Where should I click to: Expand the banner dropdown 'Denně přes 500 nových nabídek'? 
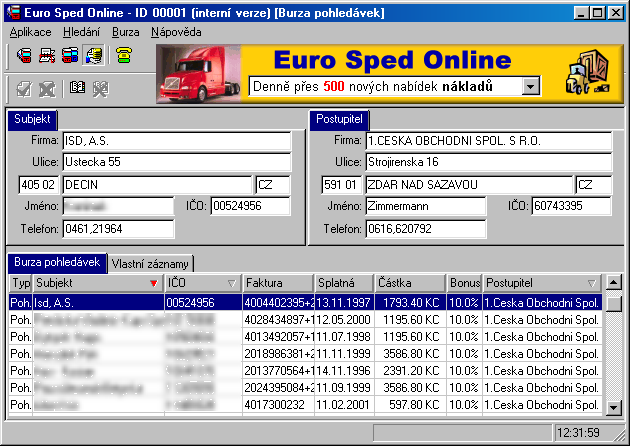(531, 86)
